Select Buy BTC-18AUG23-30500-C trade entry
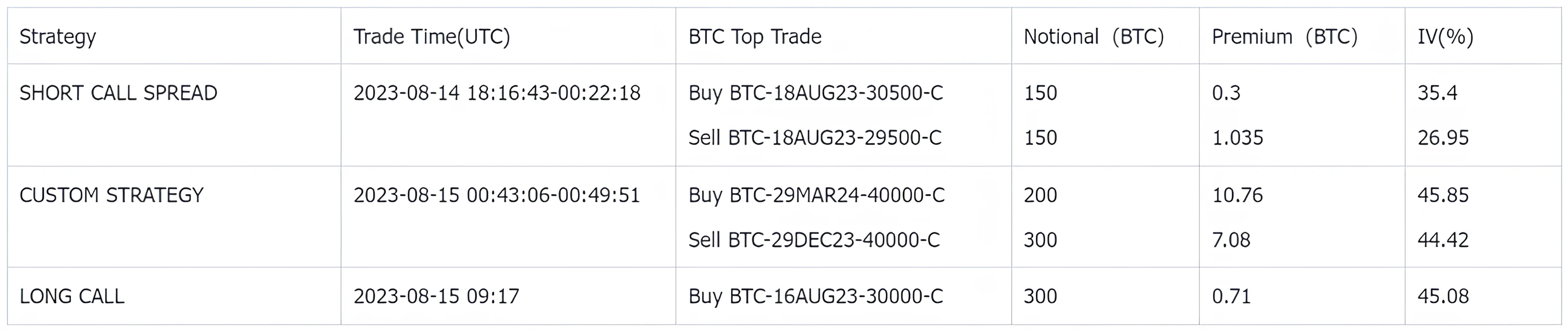This screenshot has width=1568, height=331. point(816,93)
